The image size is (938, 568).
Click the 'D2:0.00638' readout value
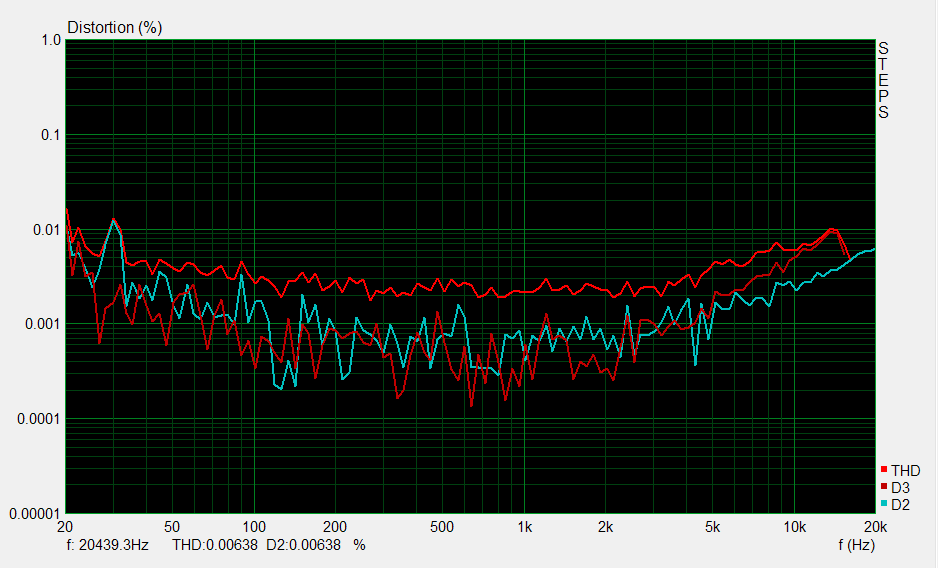tap(303, 545)
